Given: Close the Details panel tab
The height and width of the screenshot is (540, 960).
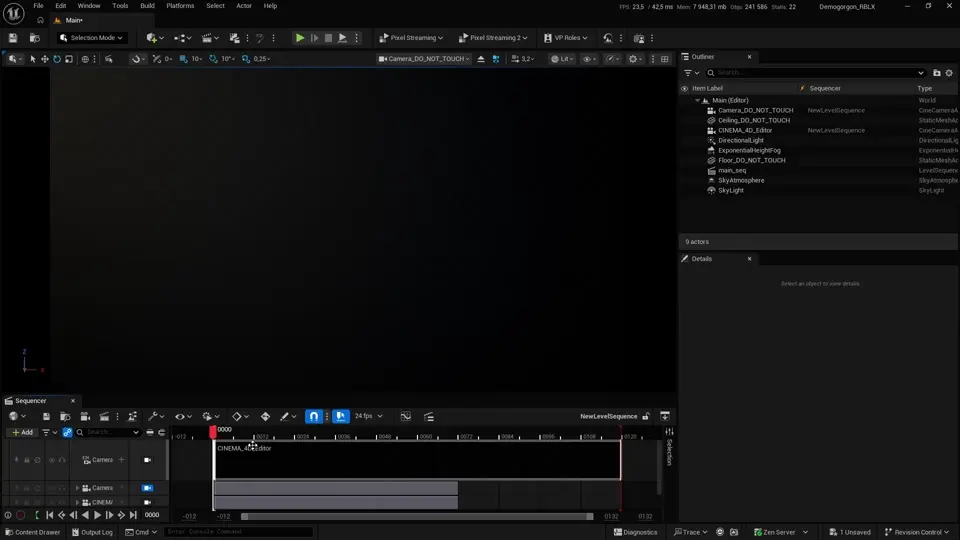Looking at the screenshot, I should pyautogui.click(x=749, y=258).
